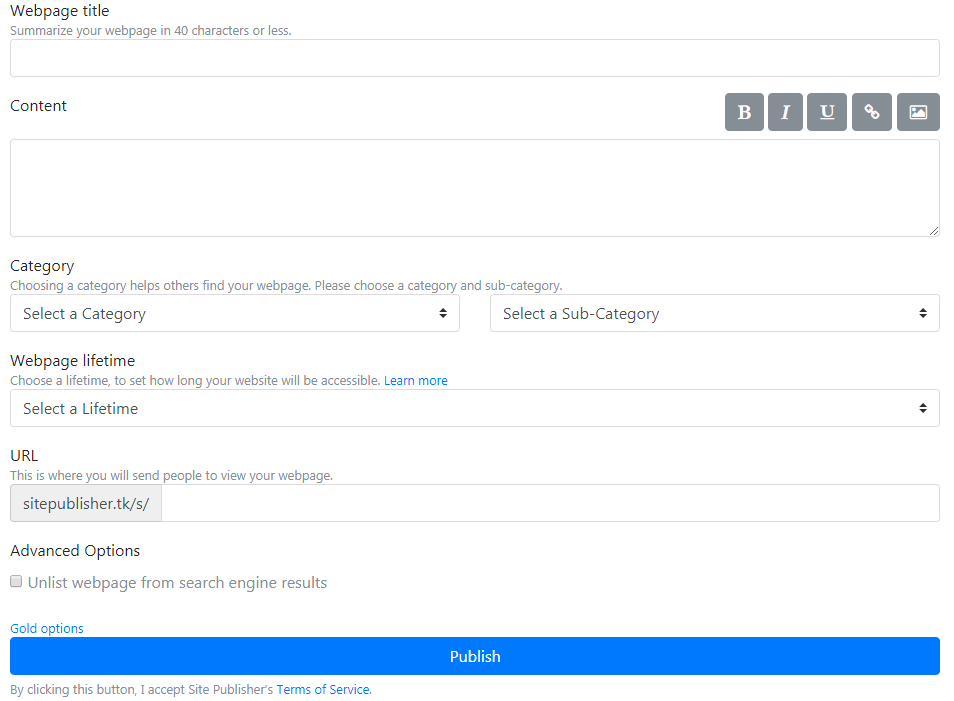Open the Terms of Service link
Image resolution: width=954 pixels, height=701 pixels.
(x=323, y=690)
